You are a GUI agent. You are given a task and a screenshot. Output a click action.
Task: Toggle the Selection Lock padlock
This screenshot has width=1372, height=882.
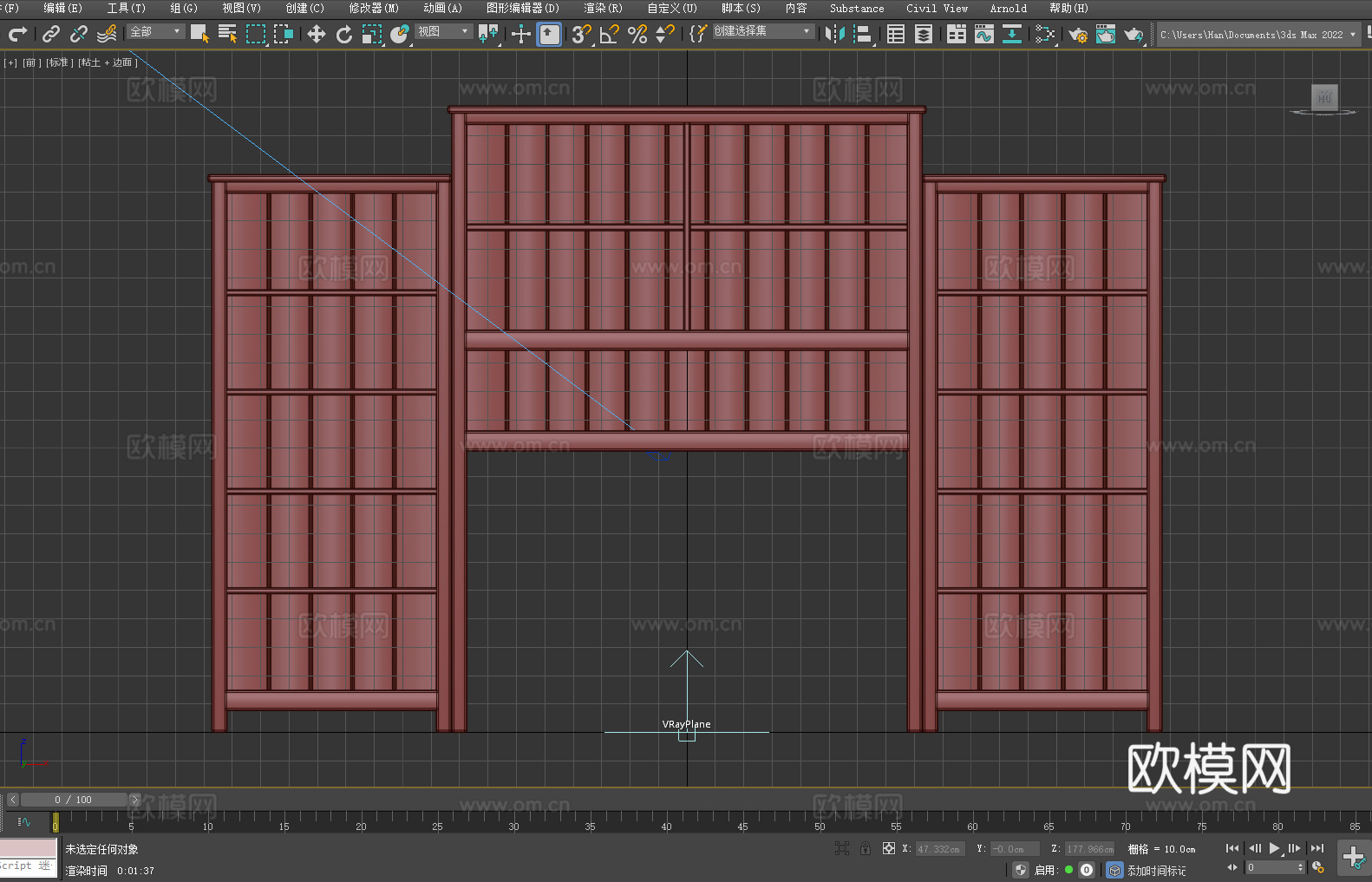866,848
